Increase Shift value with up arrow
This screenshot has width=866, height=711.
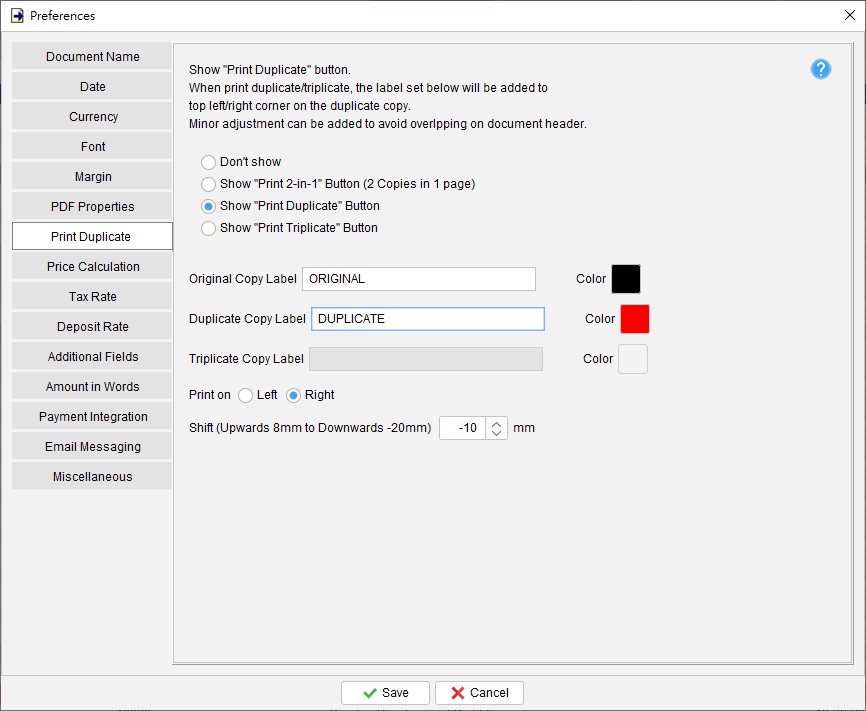(497, 424)
